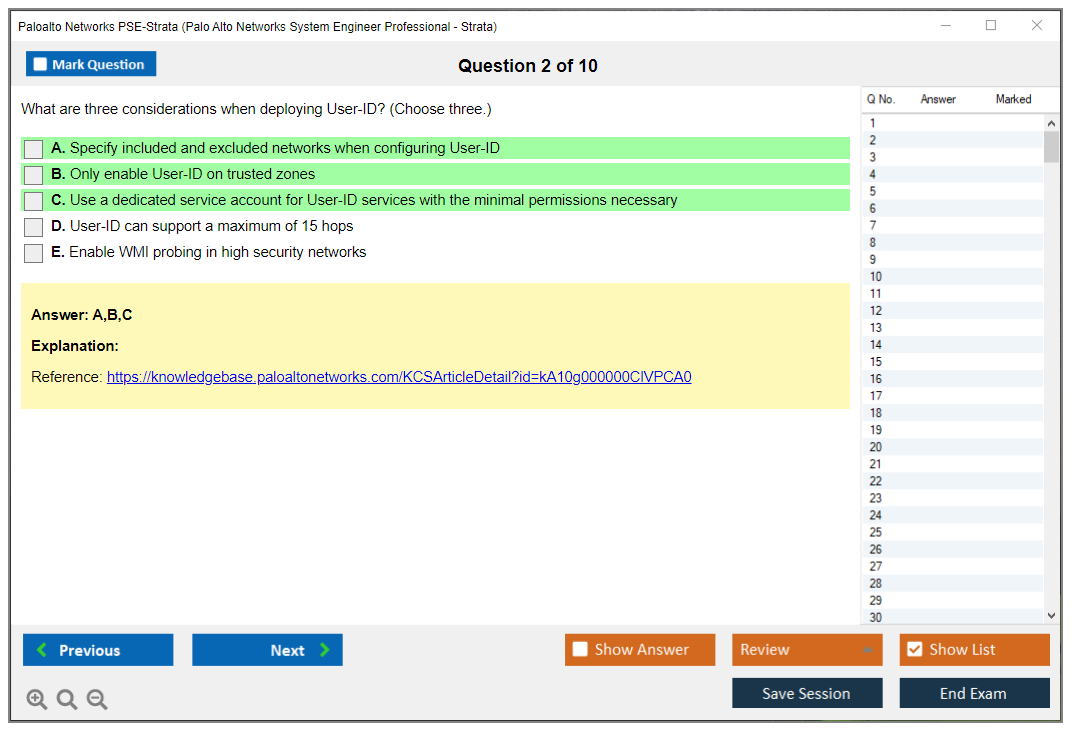Go to the Next question
Viewport: 1075px width, 735px height.
[x=267, y=650]
